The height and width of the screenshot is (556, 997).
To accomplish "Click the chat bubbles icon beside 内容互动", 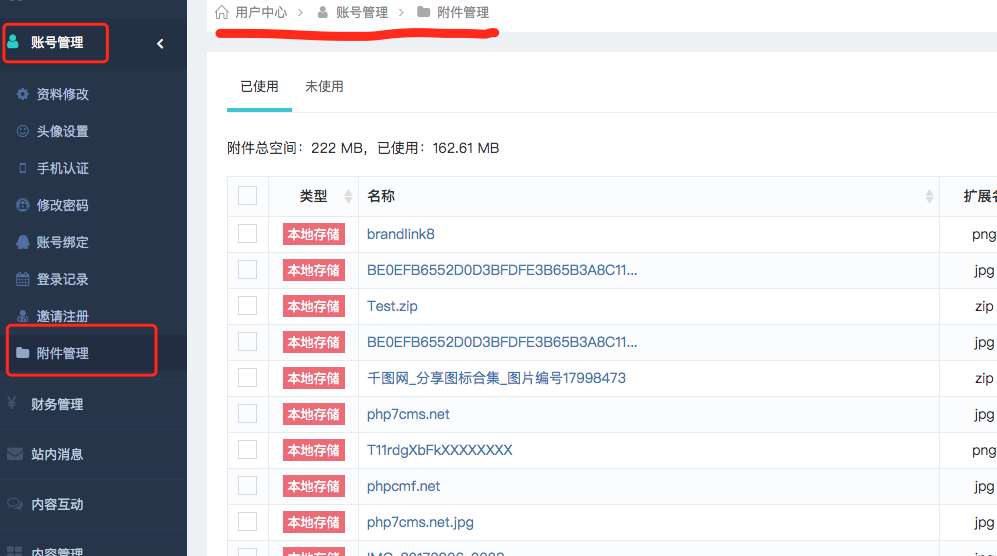I will pyautogui.click(x=15, y=504).
